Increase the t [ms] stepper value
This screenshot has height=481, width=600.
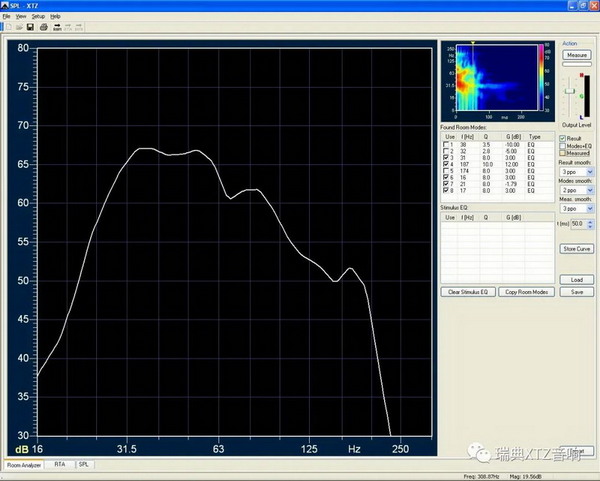(x=590, y=222)
